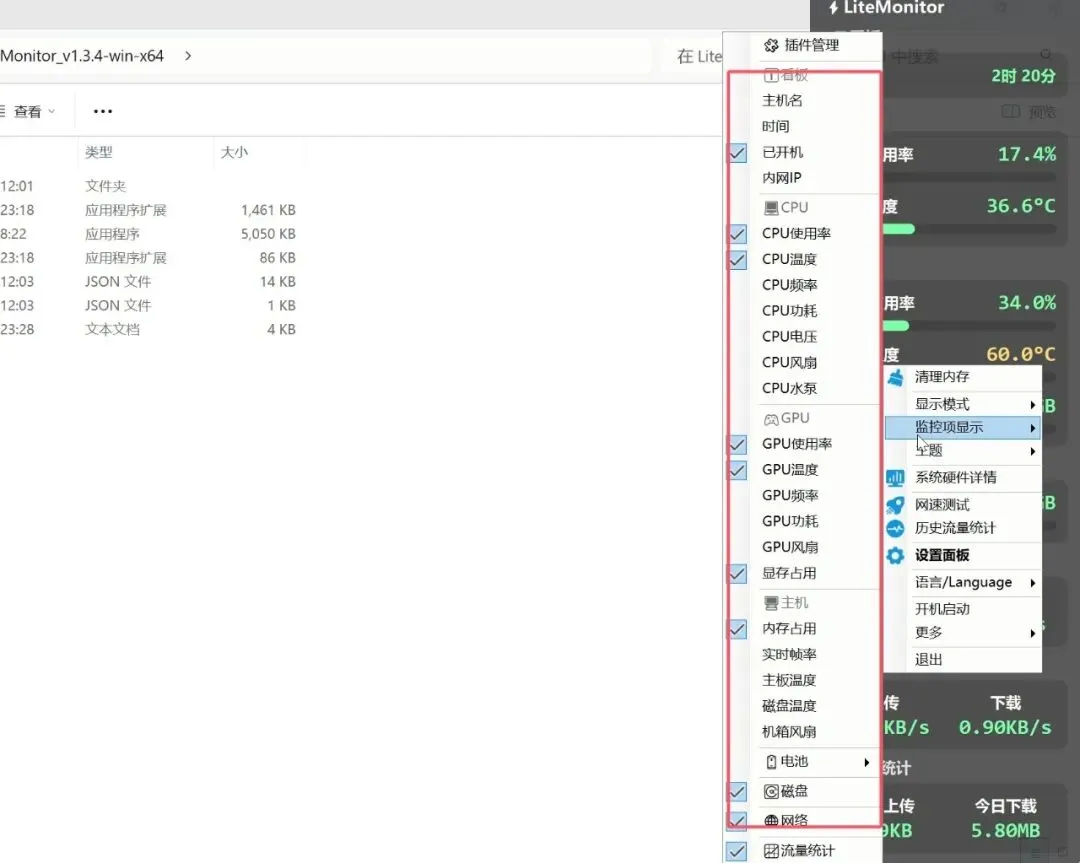1080x863 pixels.
Task: Uncheck the 已开机 monitoring item
Action: 737,153
